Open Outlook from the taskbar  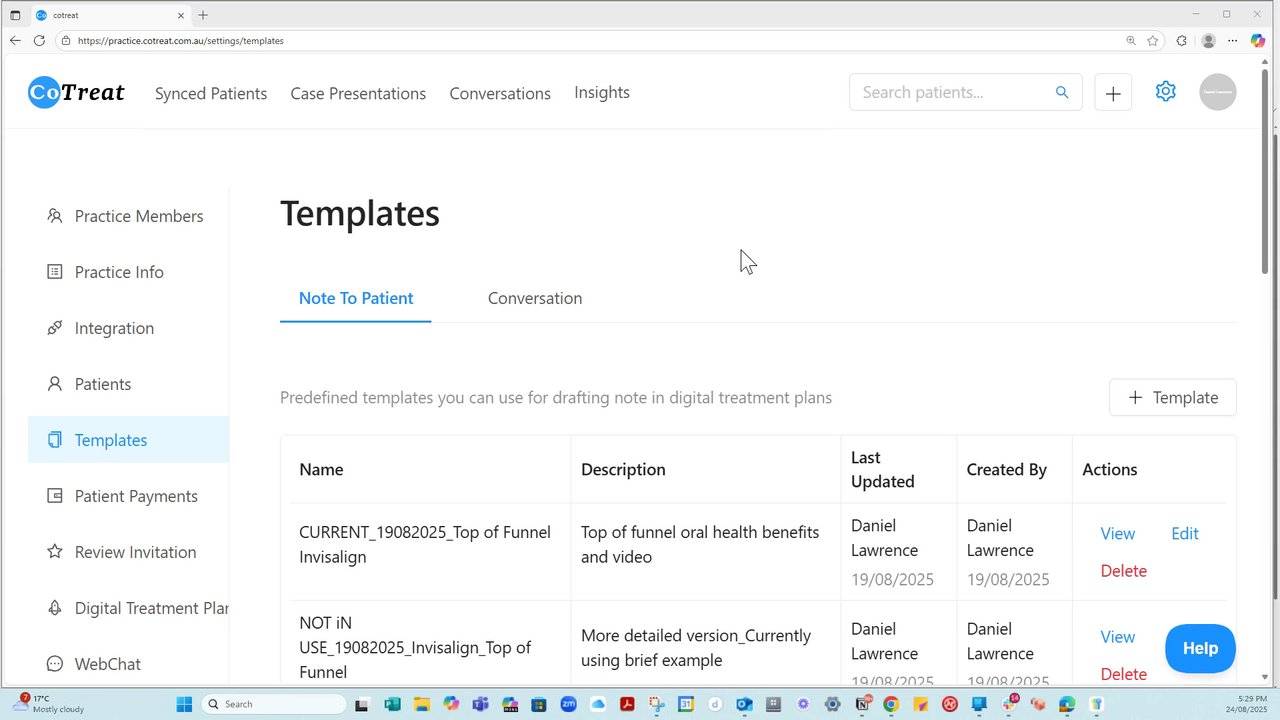744,704
